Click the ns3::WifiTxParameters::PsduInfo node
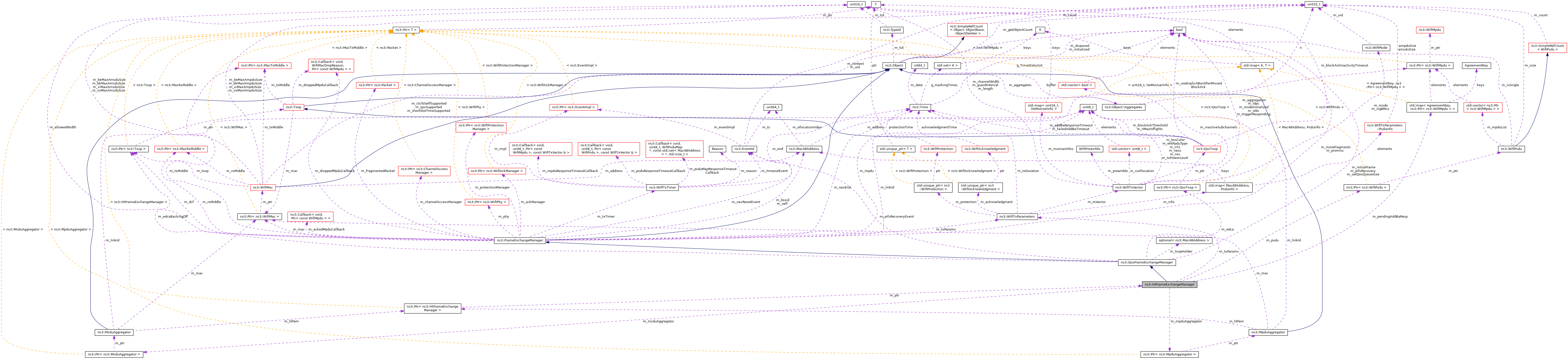The height and width of the screenshot is (359, 1568). pyautogui.click(x=1385, y=127)
